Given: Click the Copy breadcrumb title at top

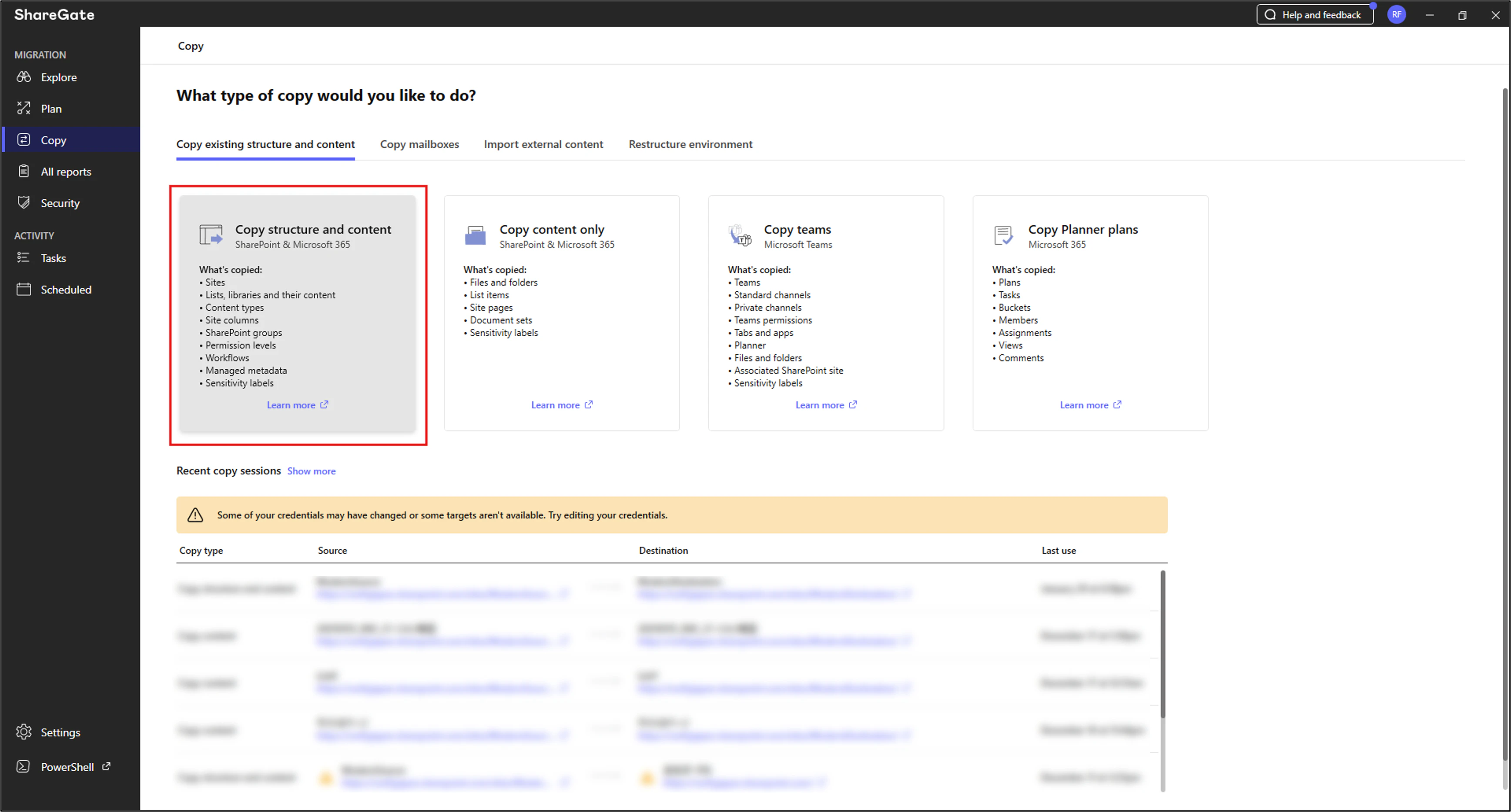Looking at the screenshot, I should point(191,46).
